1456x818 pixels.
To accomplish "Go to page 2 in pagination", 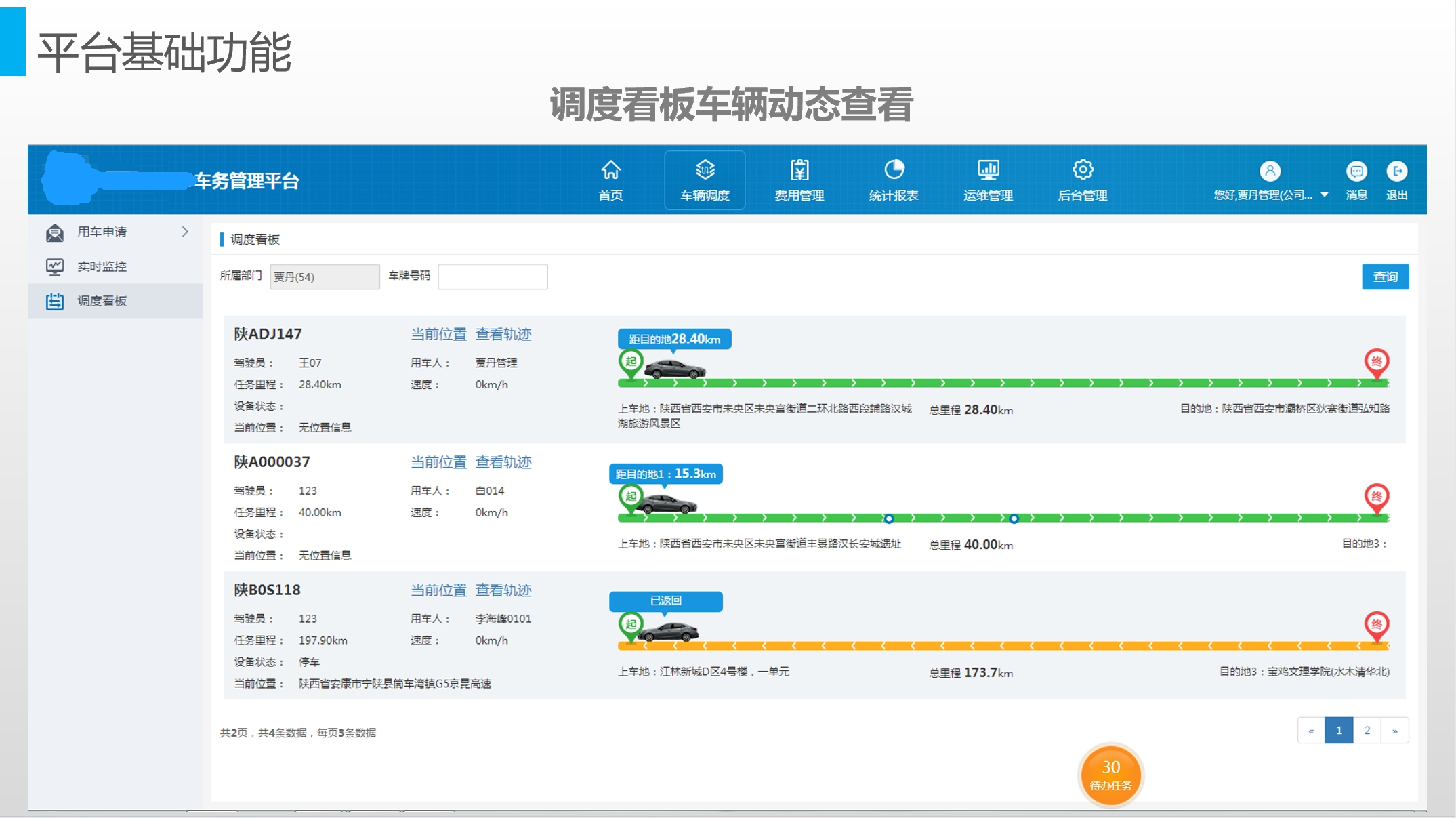I will point(1367,731).
